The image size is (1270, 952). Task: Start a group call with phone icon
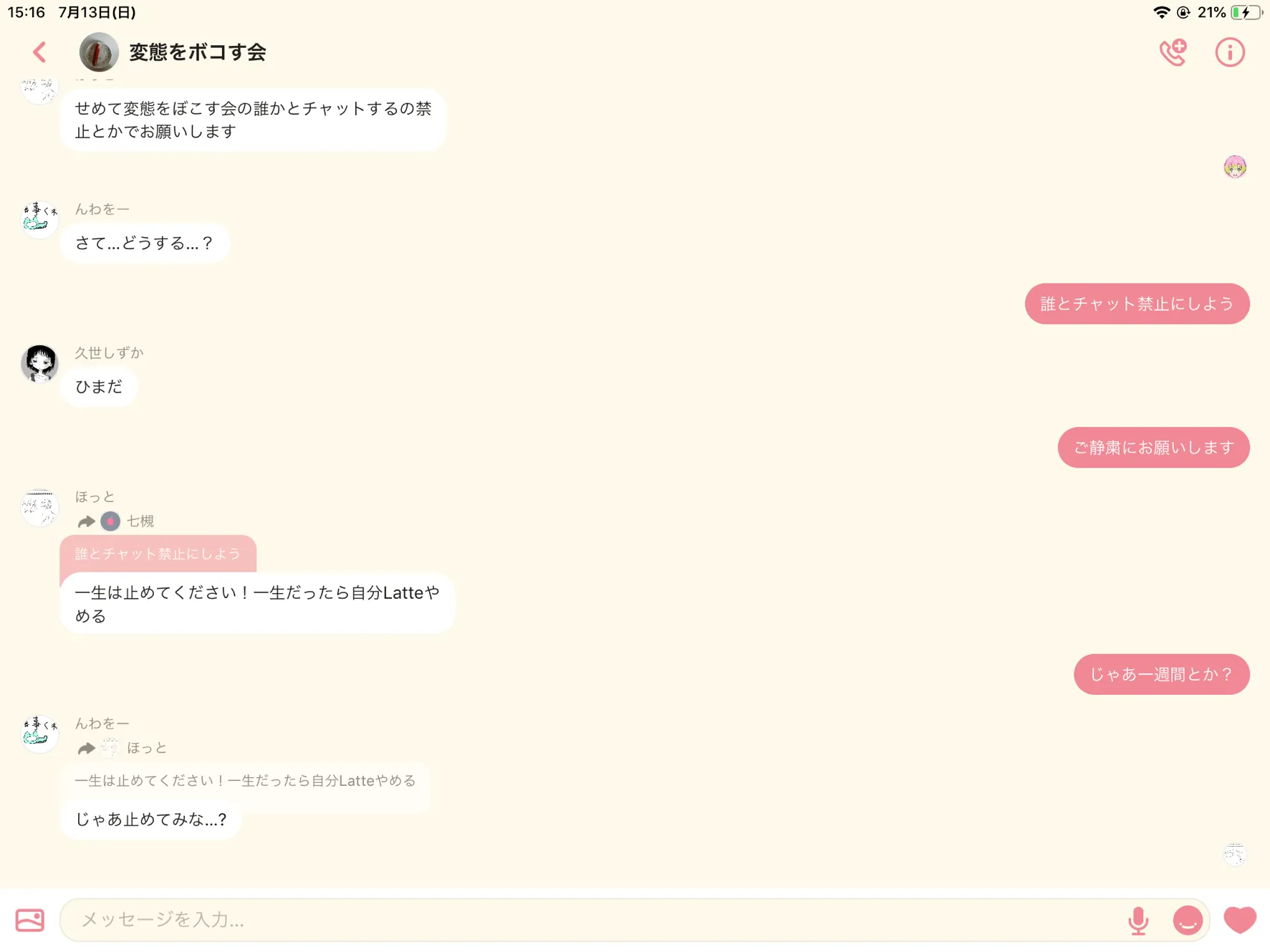click(1173, 52)
